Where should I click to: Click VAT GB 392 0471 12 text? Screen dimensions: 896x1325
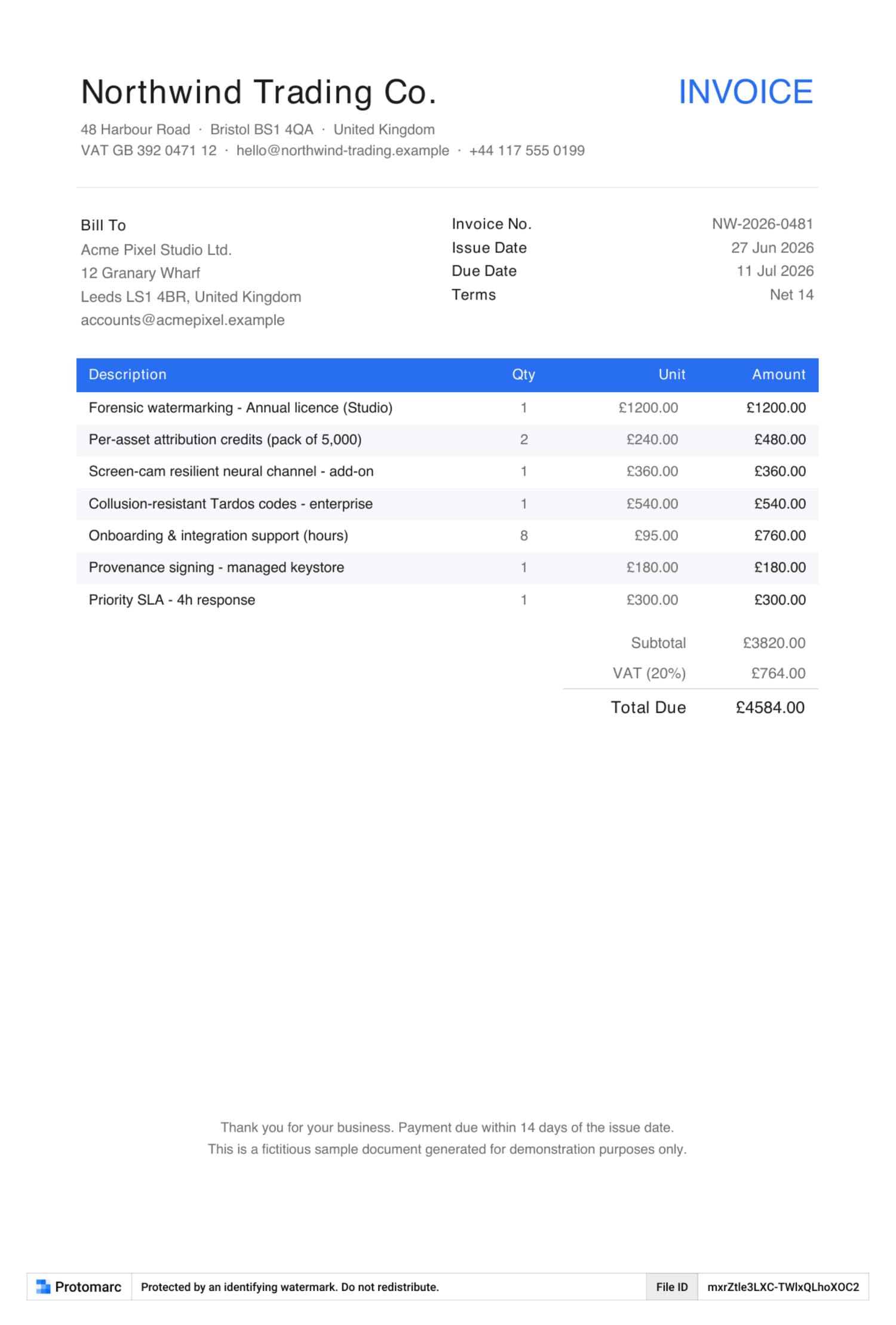pos(149,151)
